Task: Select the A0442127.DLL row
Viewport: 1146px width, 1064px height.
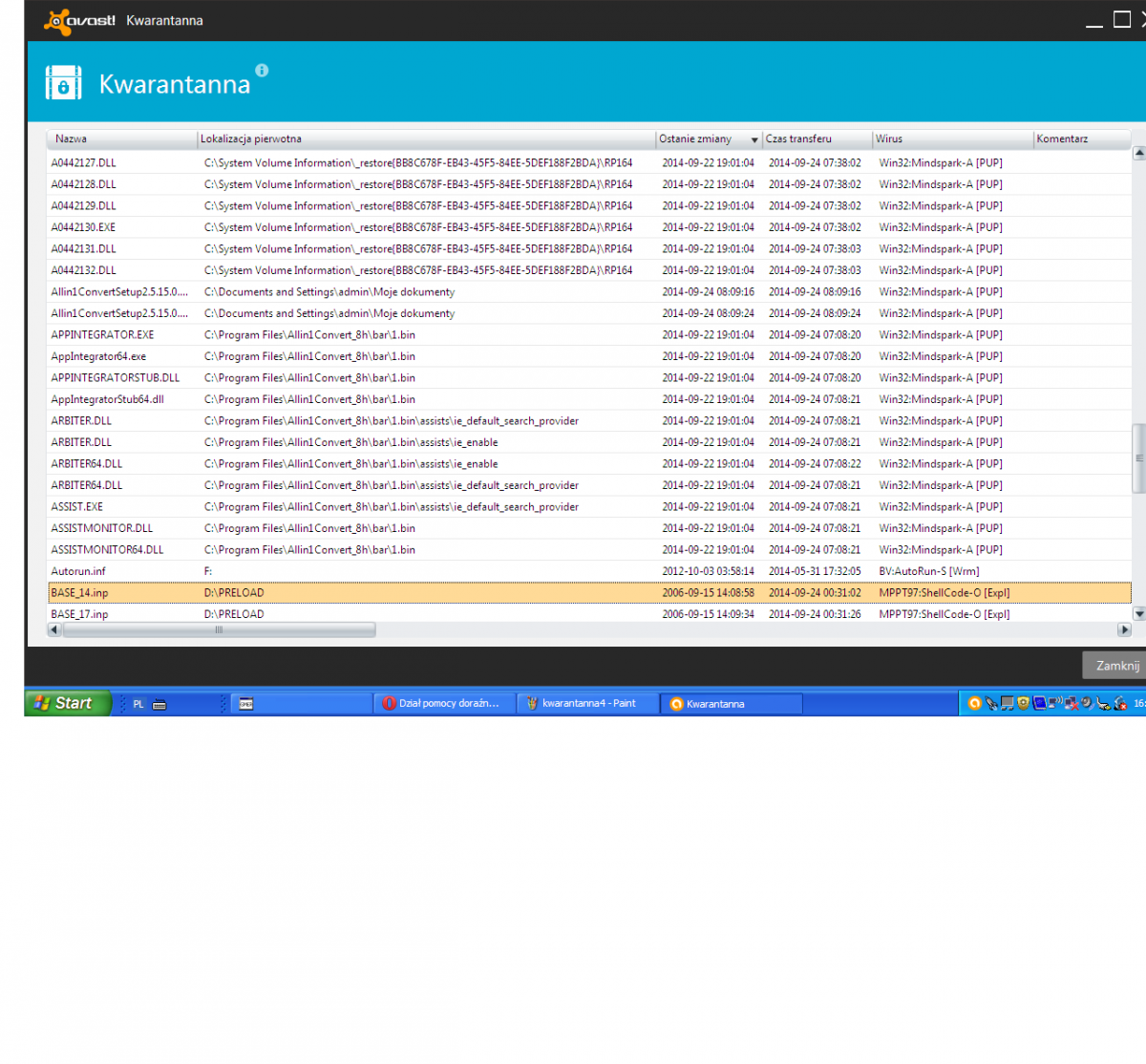Action: coord(589,163)
